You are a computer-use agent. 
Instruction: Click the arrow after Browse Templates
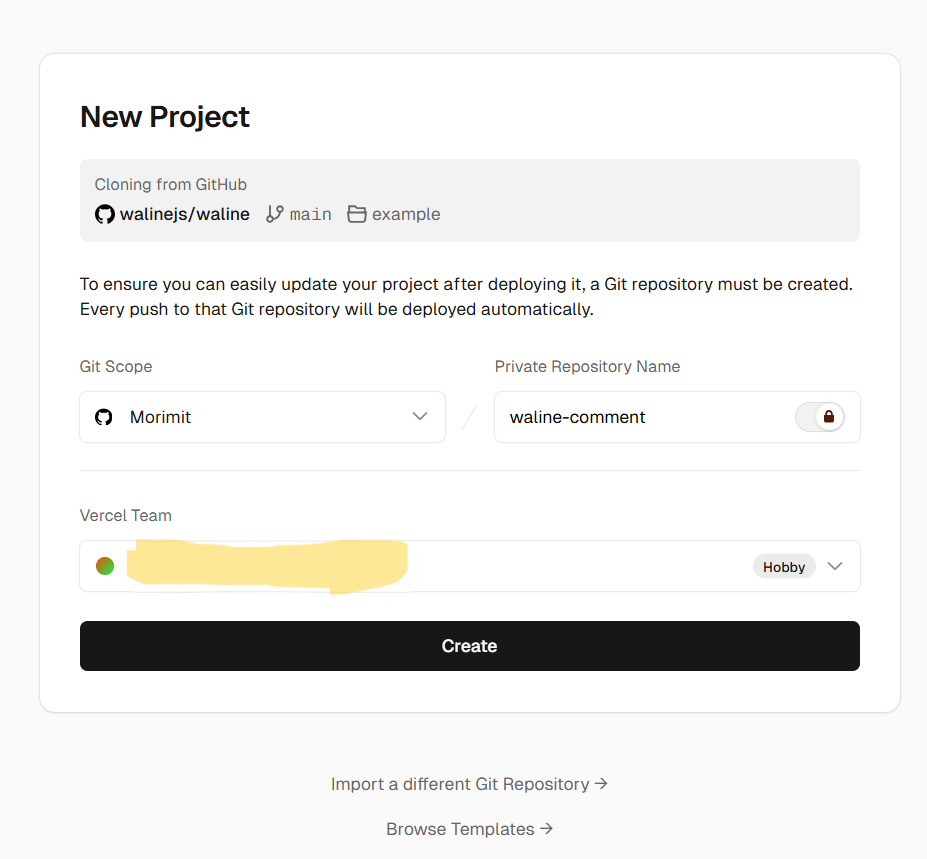pos(546,829)
